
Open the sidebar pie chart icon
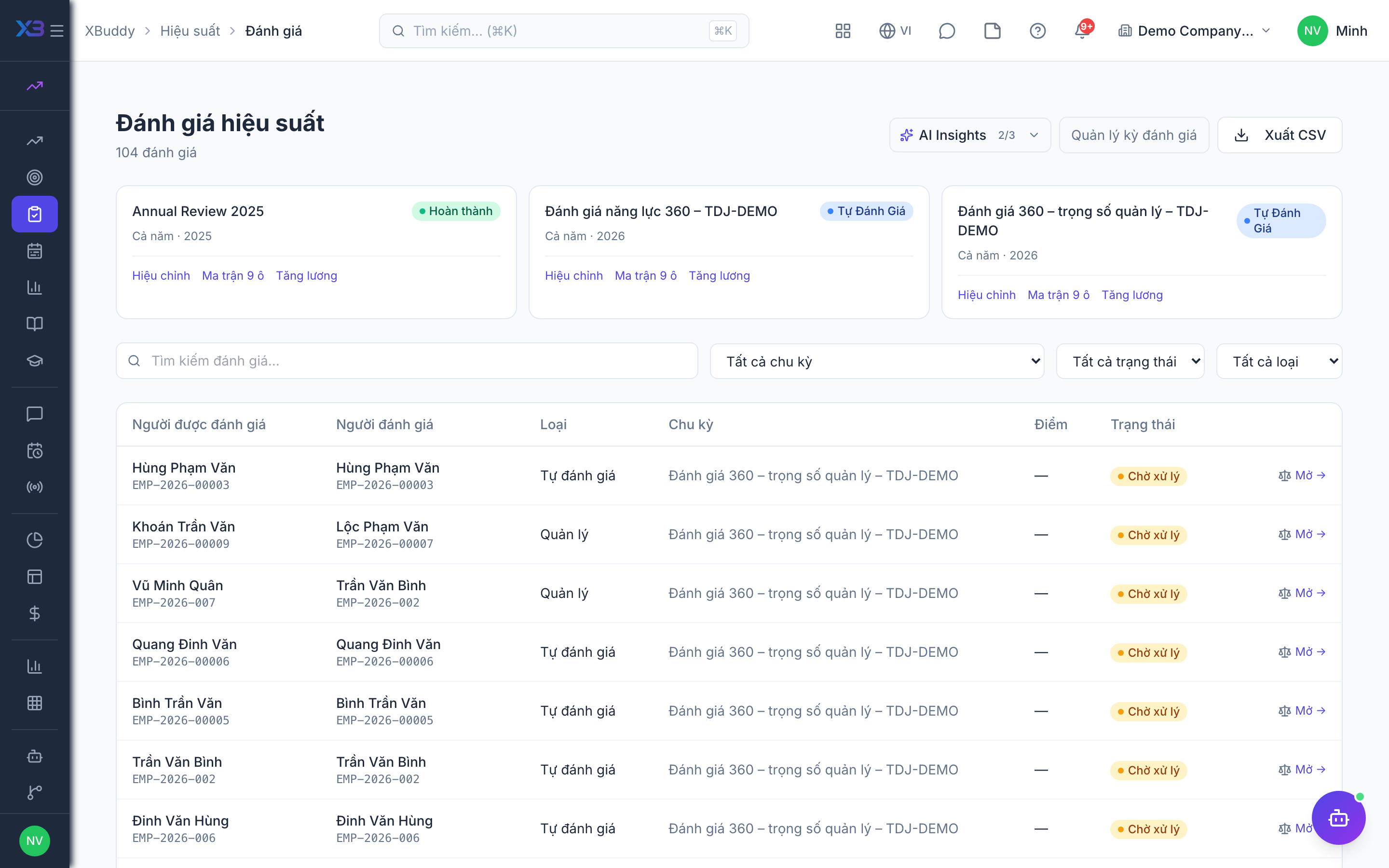34,540
